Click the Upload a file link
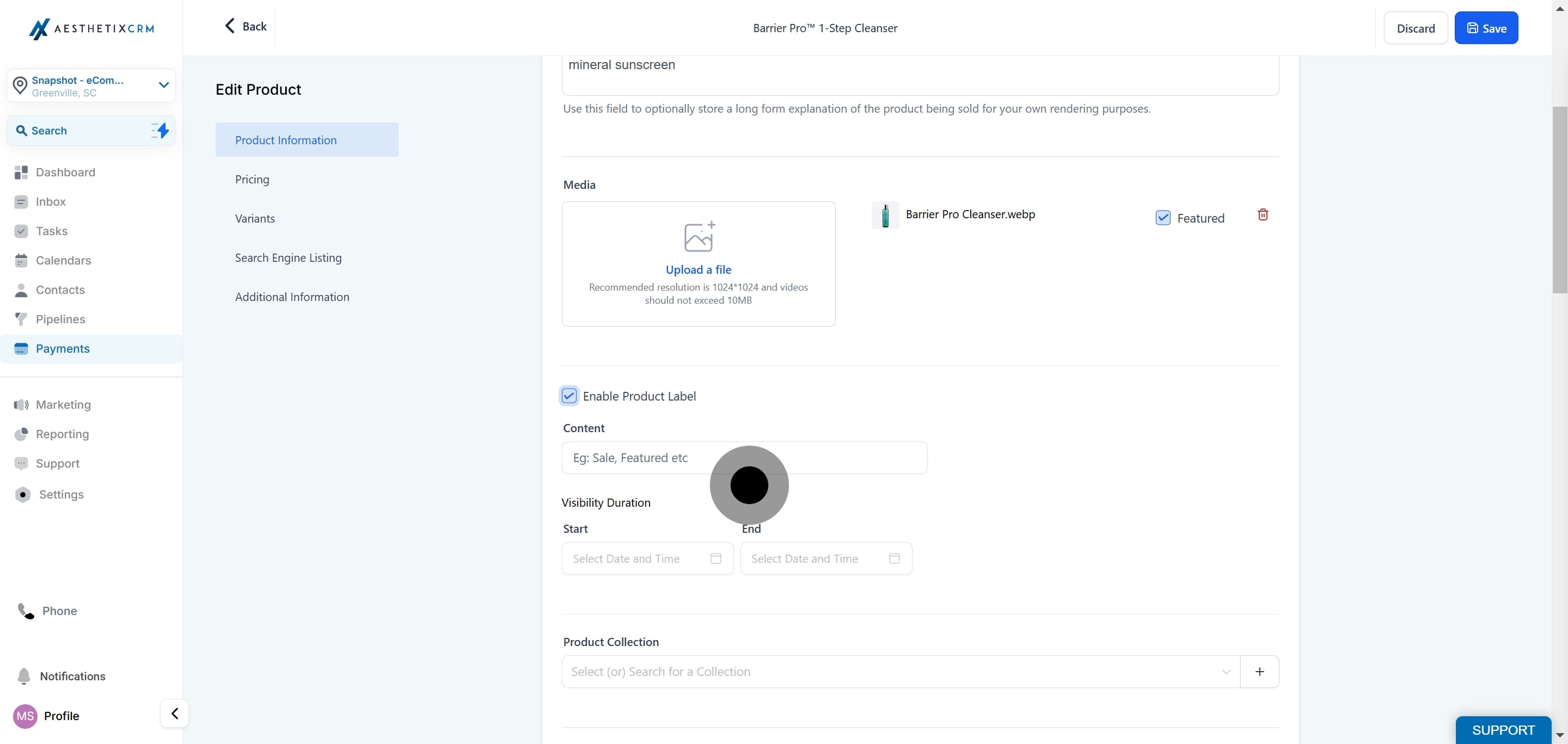Screen dimensions: 1568x744 [699, 269]
